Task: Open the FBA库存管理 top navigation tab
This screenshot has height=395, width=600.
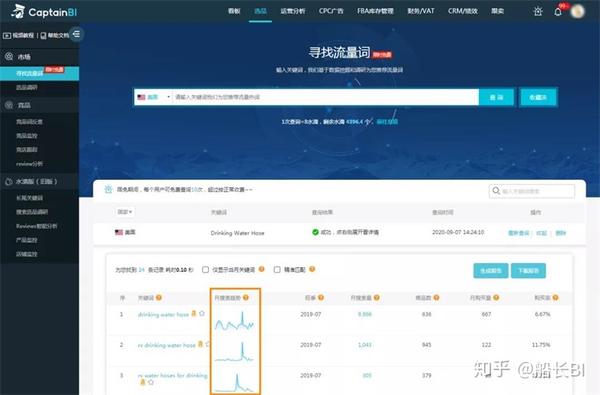Action: (375, 11)
